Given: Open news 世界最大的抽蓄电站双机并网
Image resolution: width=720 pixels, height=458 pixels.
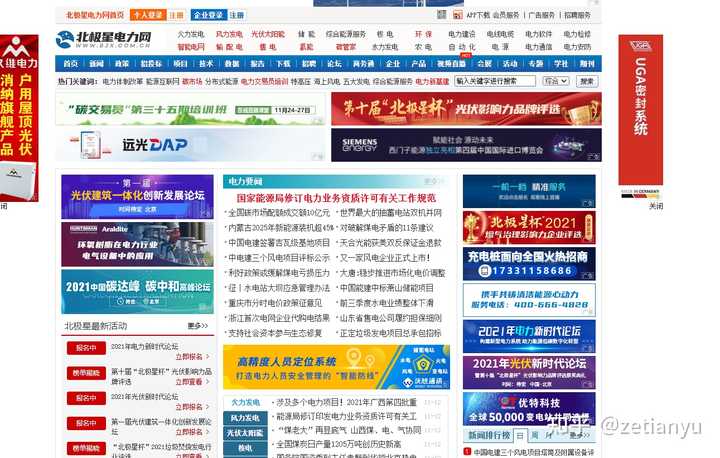Looking at the screenshot, I should click(391, 213).
